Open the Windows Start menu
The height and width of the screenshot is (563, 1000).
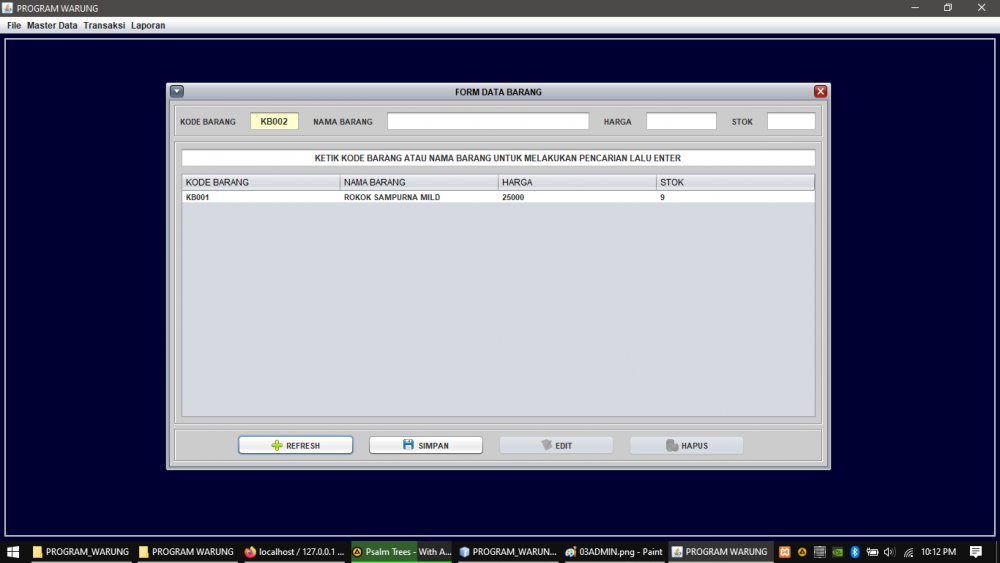pos(13,551)
